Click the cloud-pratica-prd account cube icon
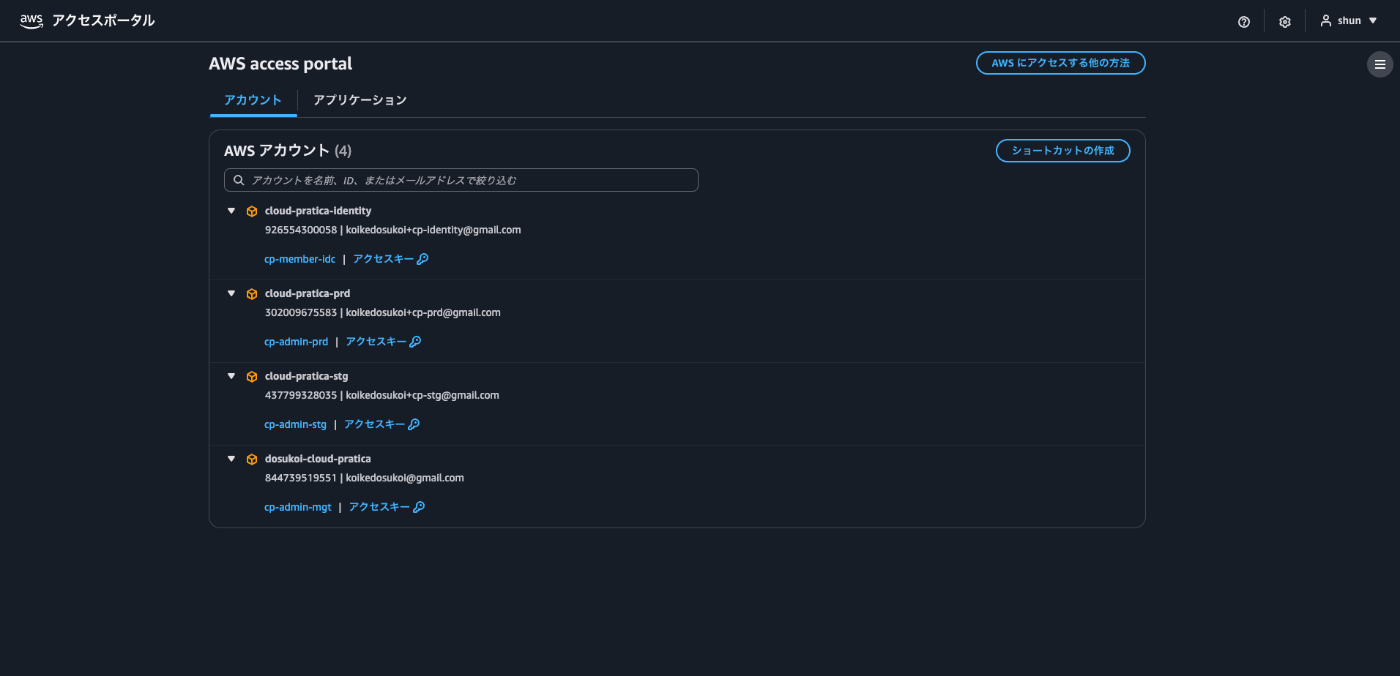The height and width of the screenshot is (676, 1400). tap(252, 294)
